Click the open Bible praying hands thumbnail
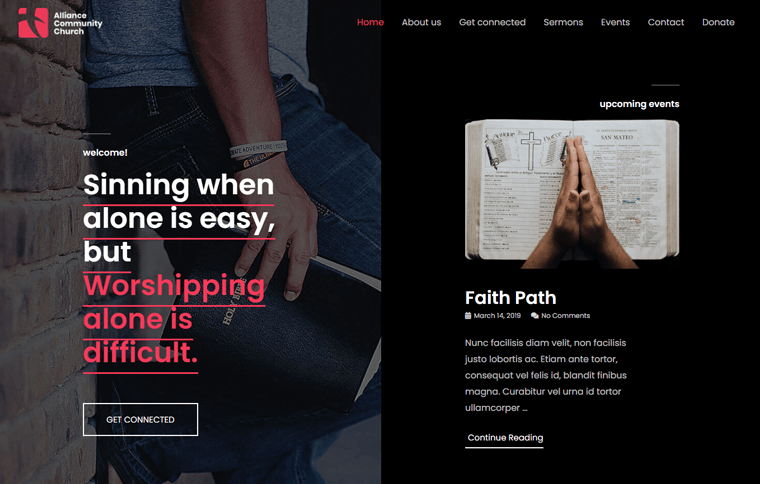 pyautogui.click(x=572, y=194)
